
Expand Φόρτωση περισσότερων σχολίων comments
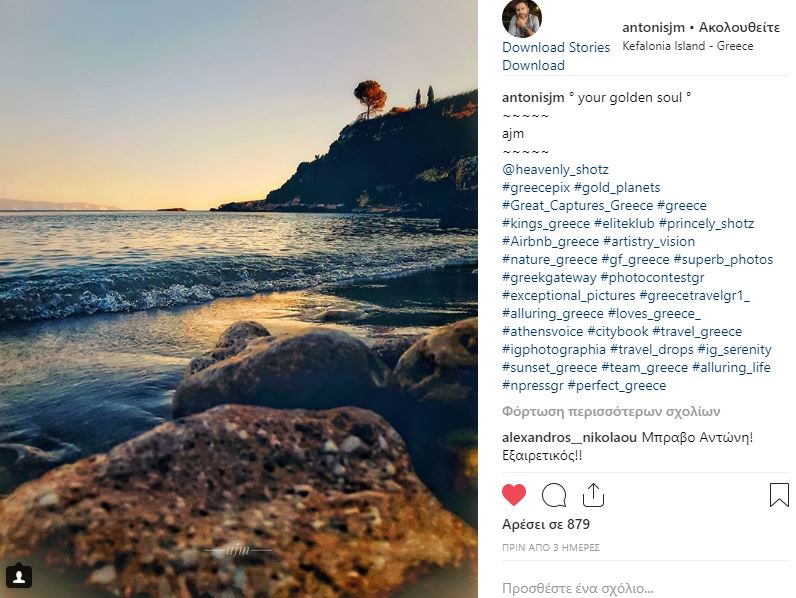pyautogui.click(x=611, y=412)
